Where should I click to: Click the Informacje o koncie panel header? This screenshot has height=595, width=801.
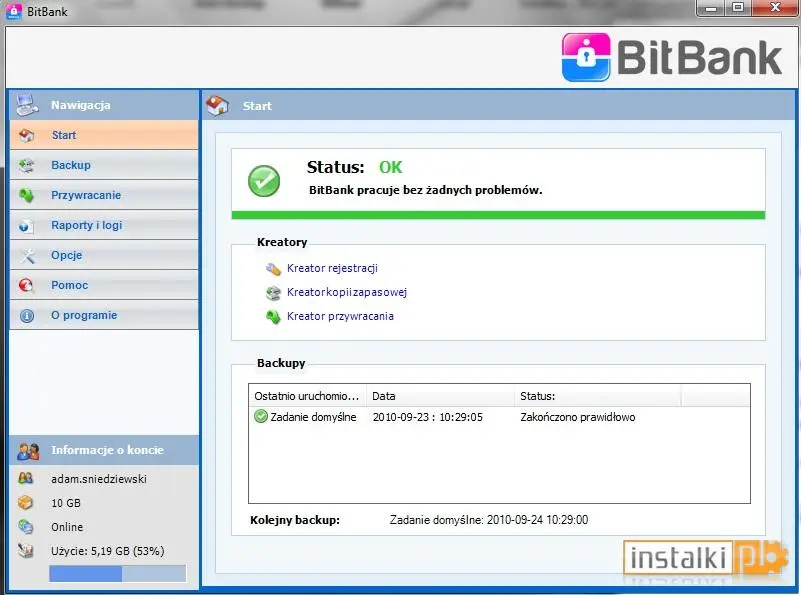104,450
